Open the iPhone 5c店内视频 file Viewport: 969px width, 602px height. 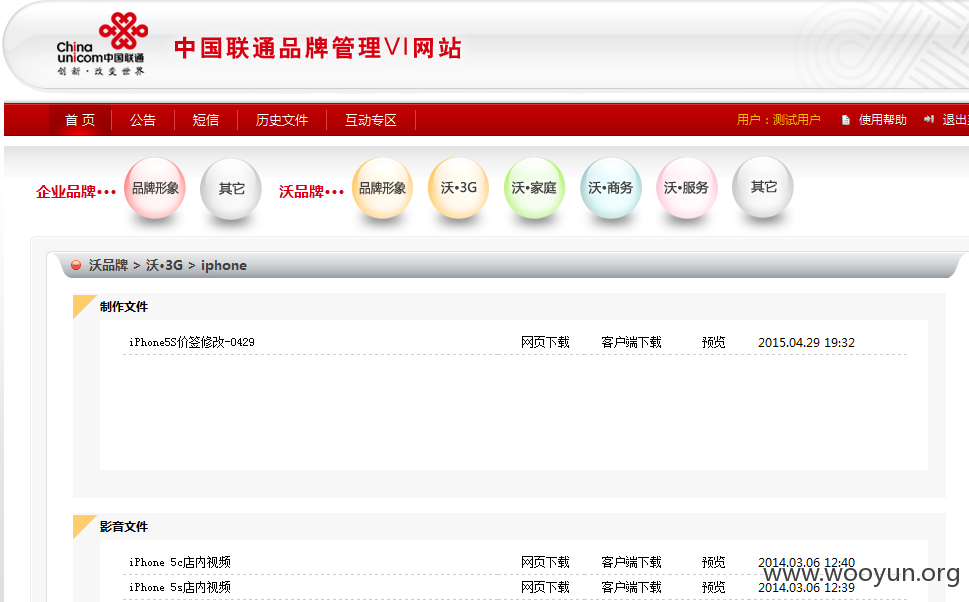(x=180, y=562)
